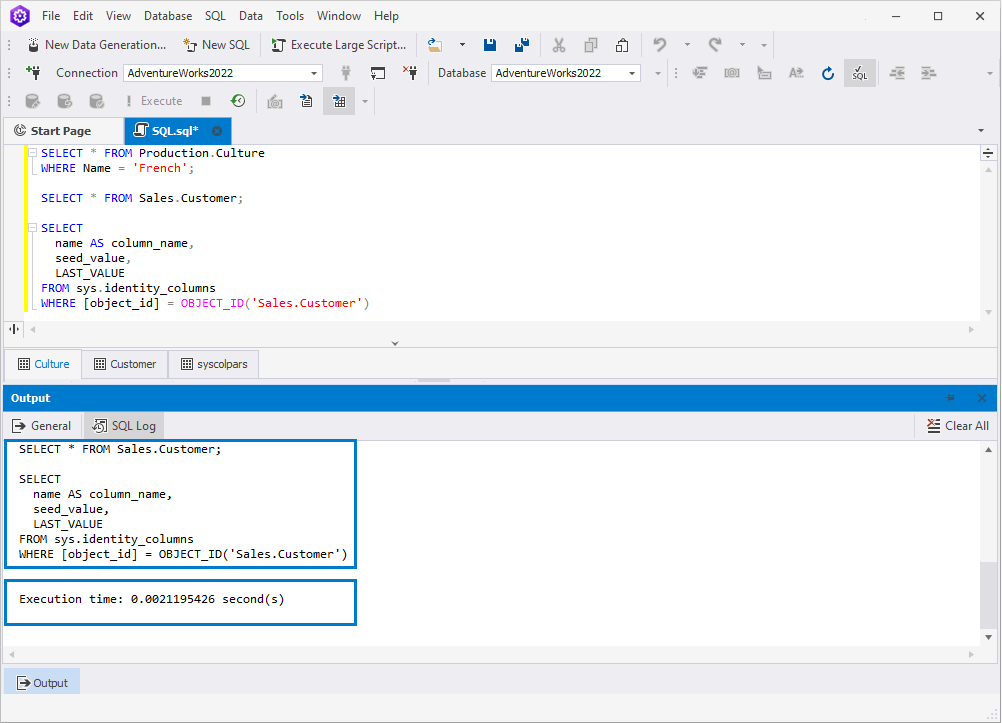Click the format document icon with down arrows
The height and width of the screenshot is (723, 1002).
(700, 73)
